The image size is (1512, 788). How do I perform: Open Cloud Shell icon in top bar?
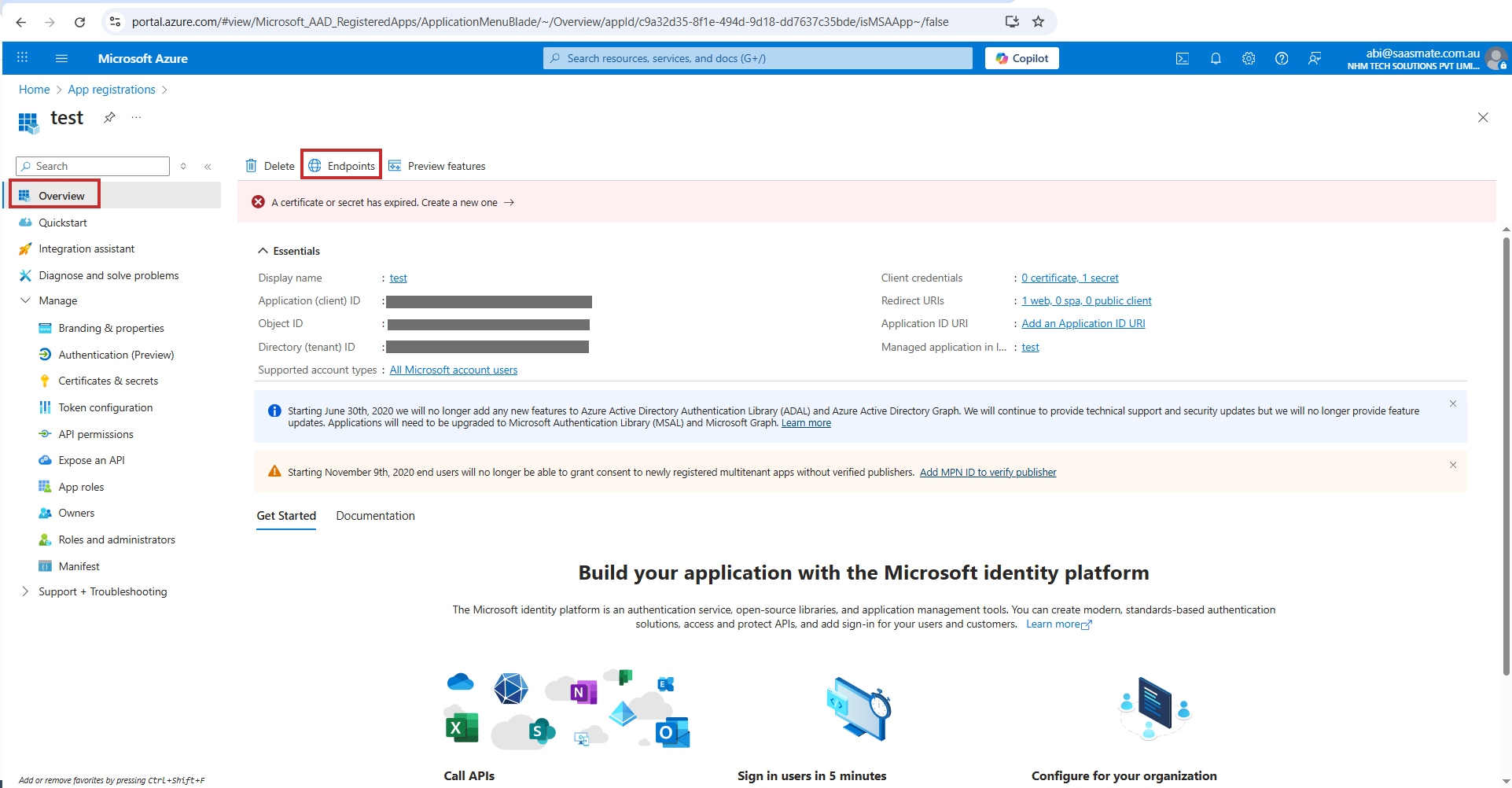pos(1182,58)
